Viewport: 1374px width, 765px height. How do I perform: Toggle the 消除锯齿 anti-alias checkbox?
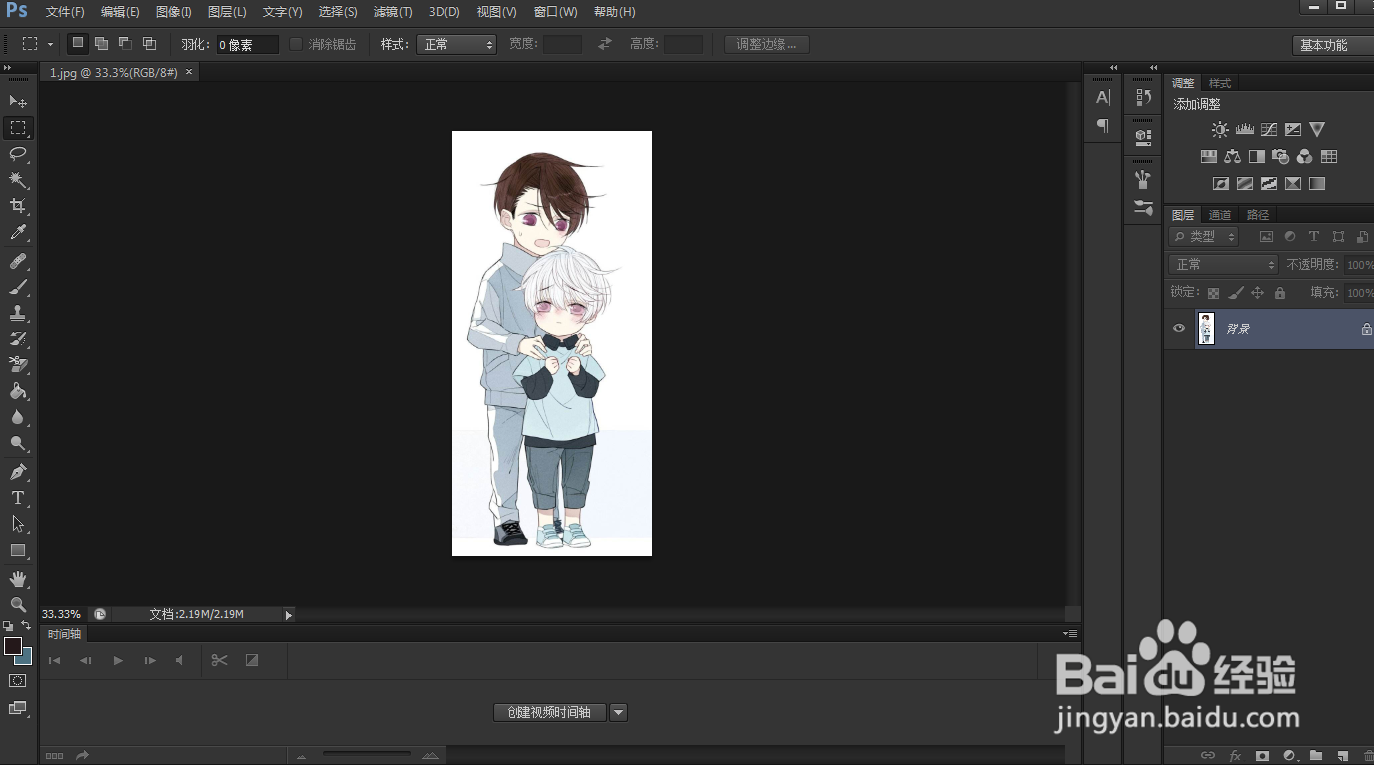[296, 44]
